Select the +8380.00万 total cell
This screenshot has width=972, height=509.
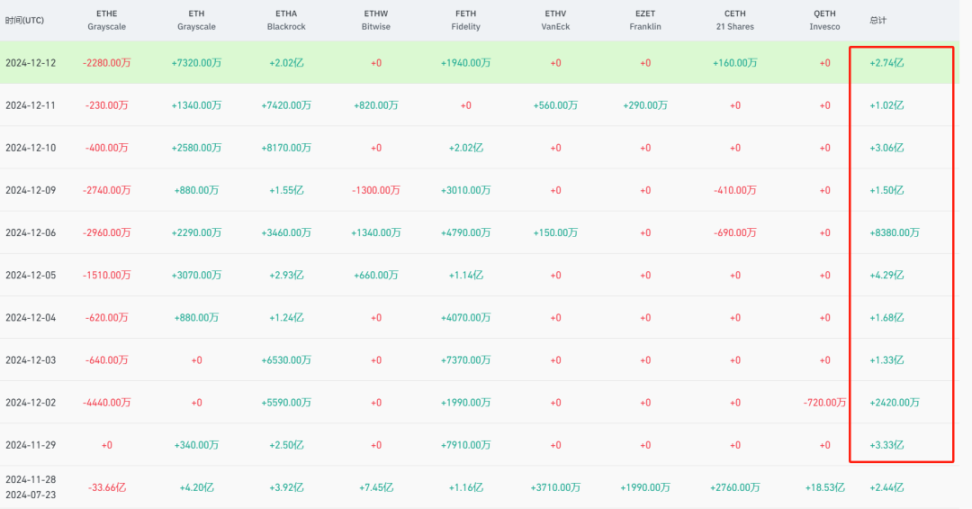tap(895, 232)
